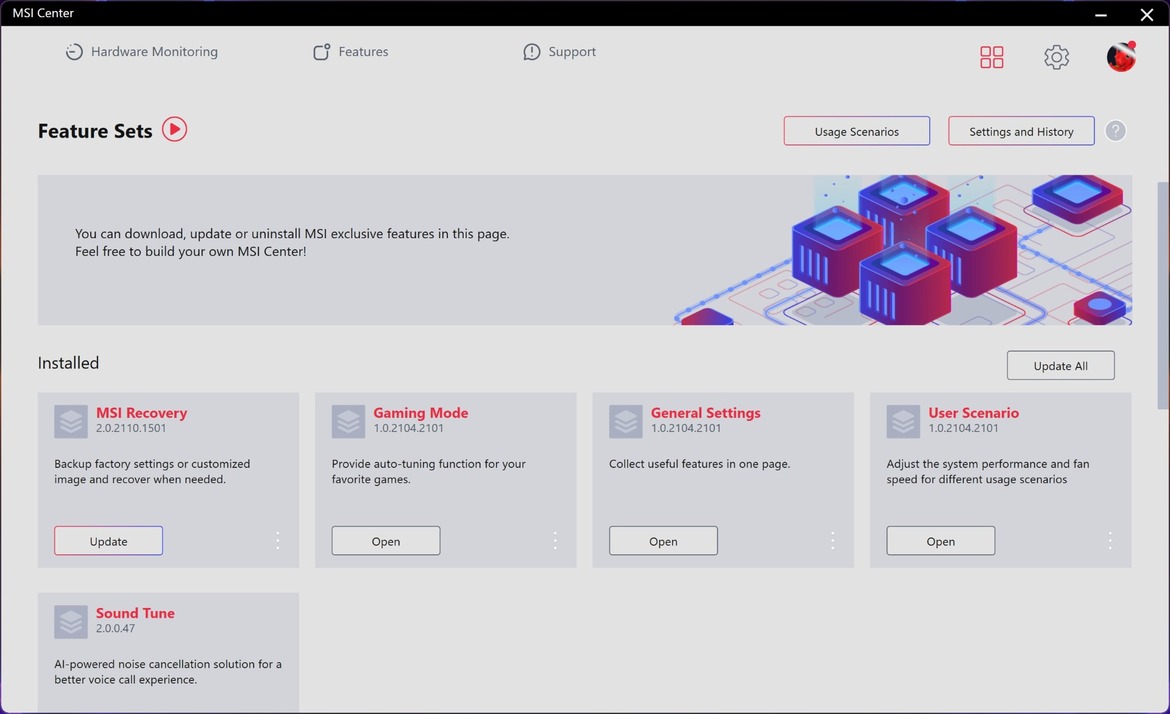Close the MSI Center window

pos(1147,14)
